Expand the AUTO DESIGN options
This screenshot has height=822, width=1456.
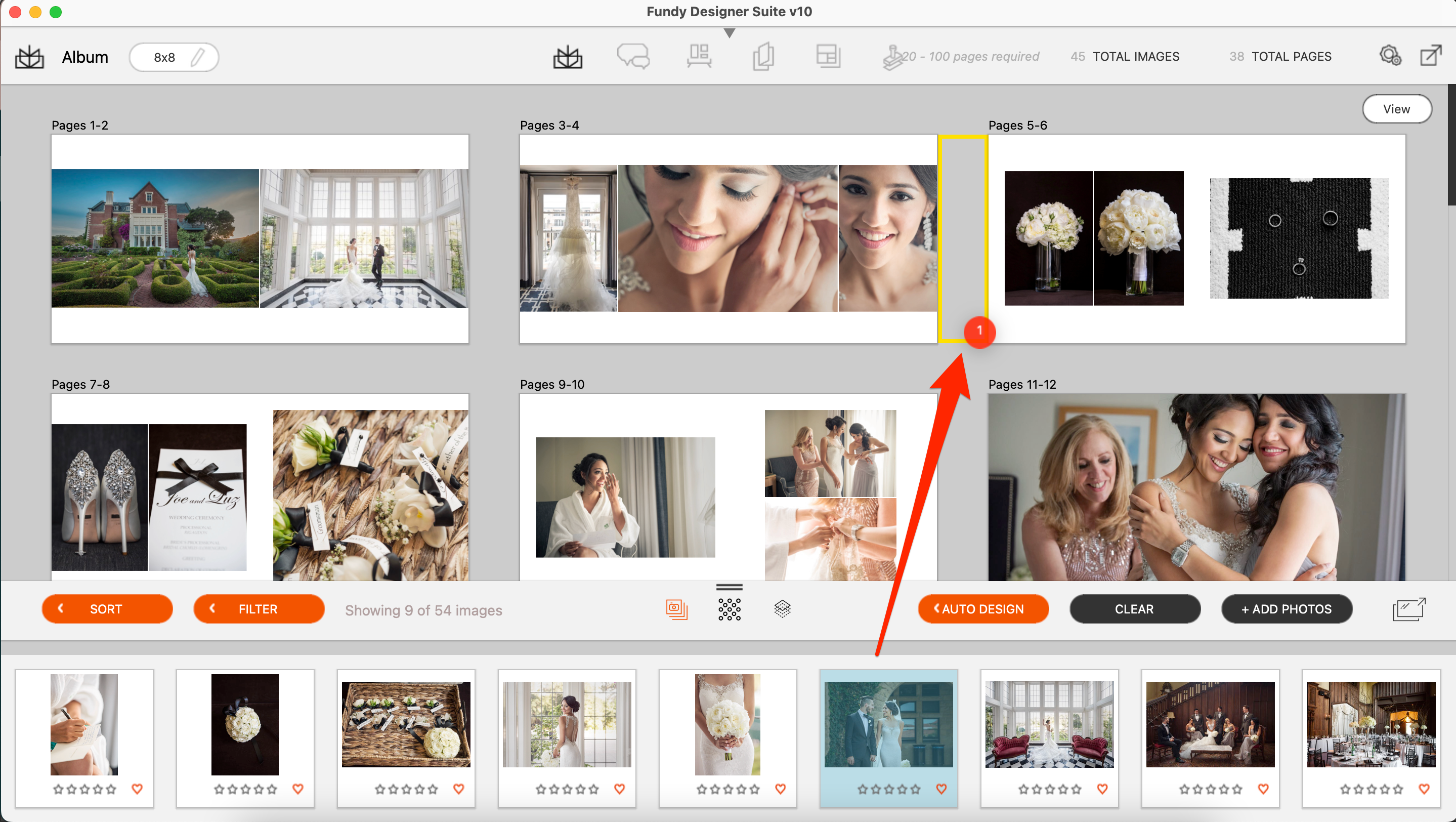click(x=983, y=609)
